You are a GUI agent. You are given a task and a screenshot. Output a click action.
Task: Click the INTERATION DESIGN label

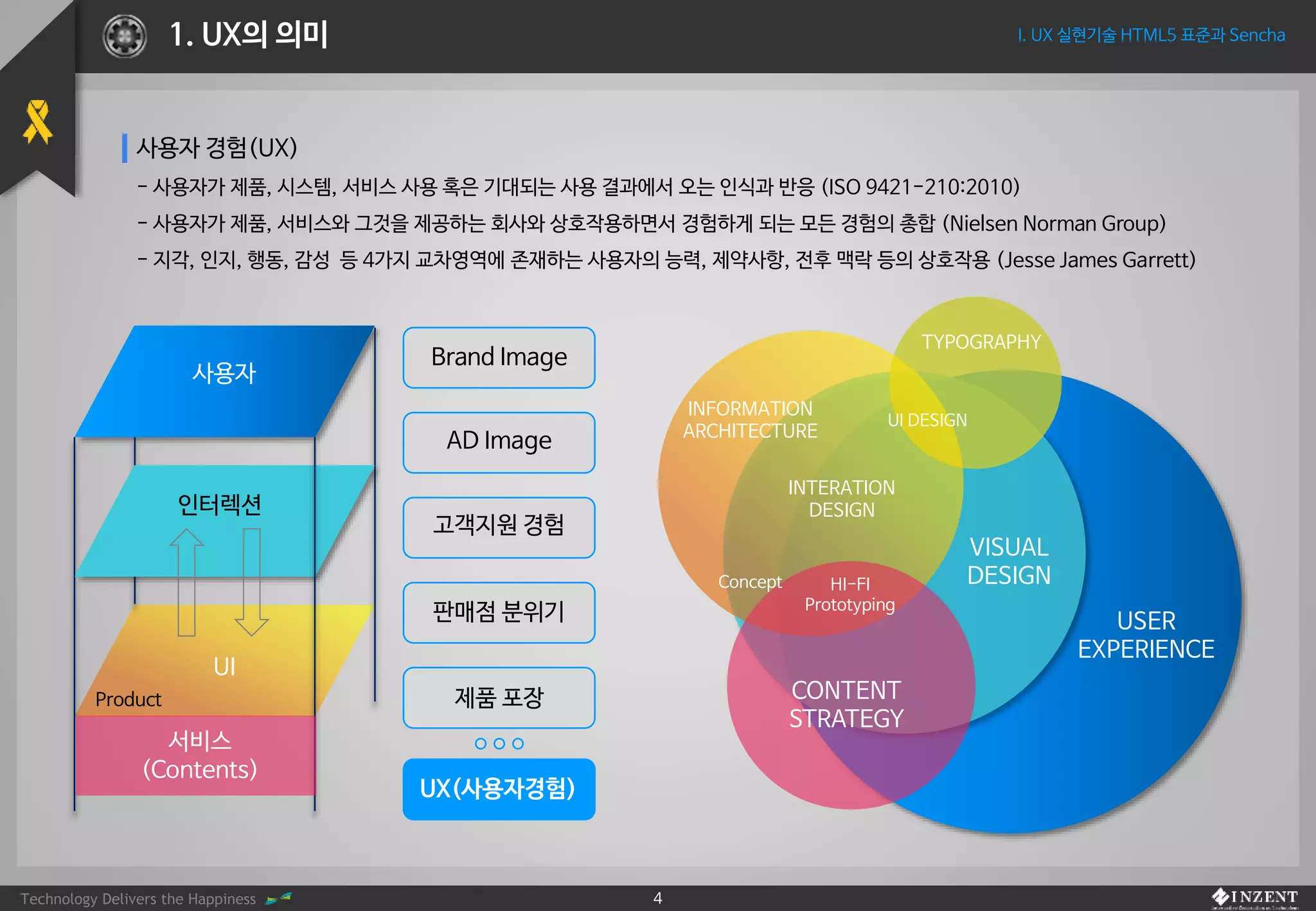841,499
